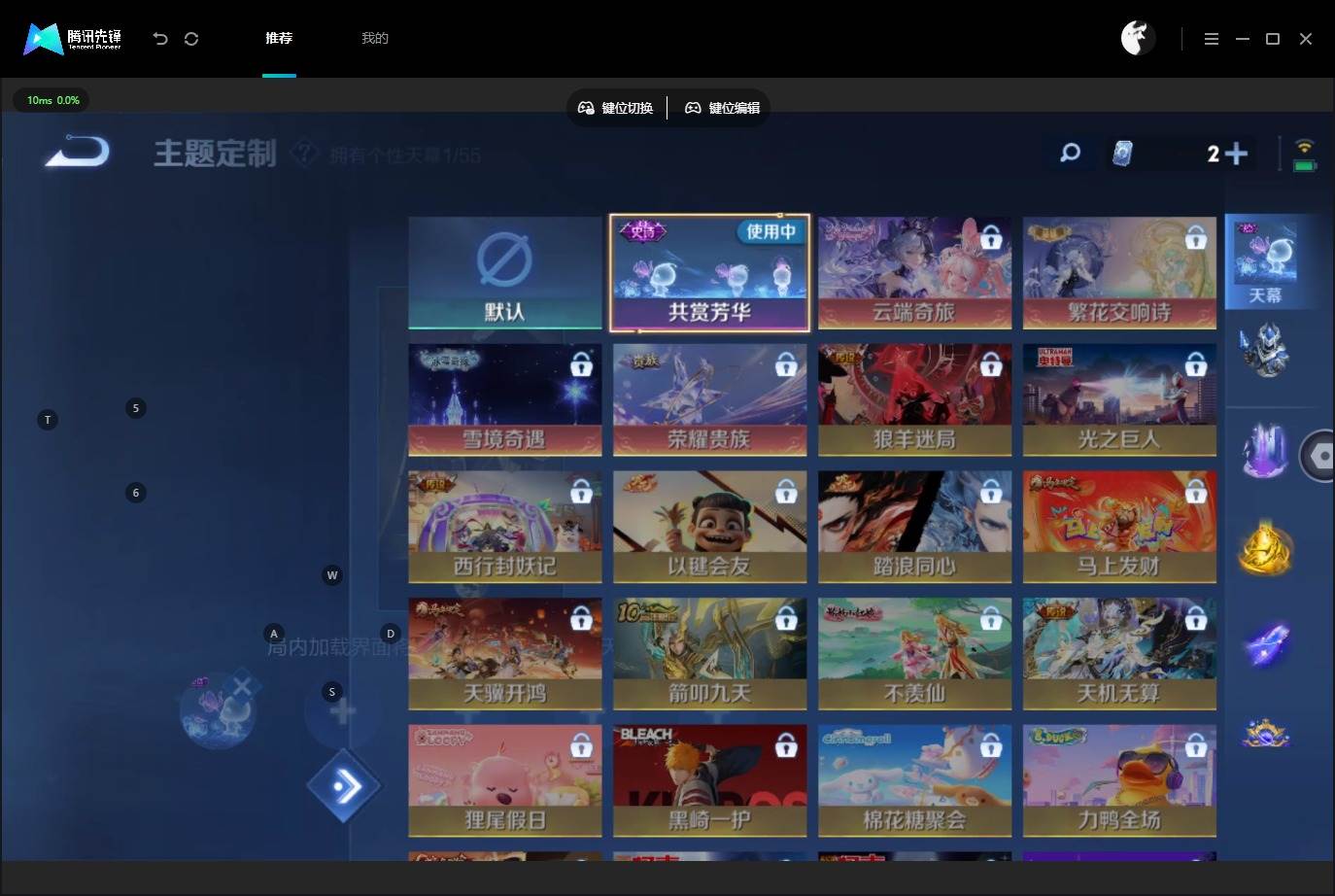The height and width of the screenshot is (896, 1335).
Task: Open the help question mark next to 主题定制
Action: 304,154
